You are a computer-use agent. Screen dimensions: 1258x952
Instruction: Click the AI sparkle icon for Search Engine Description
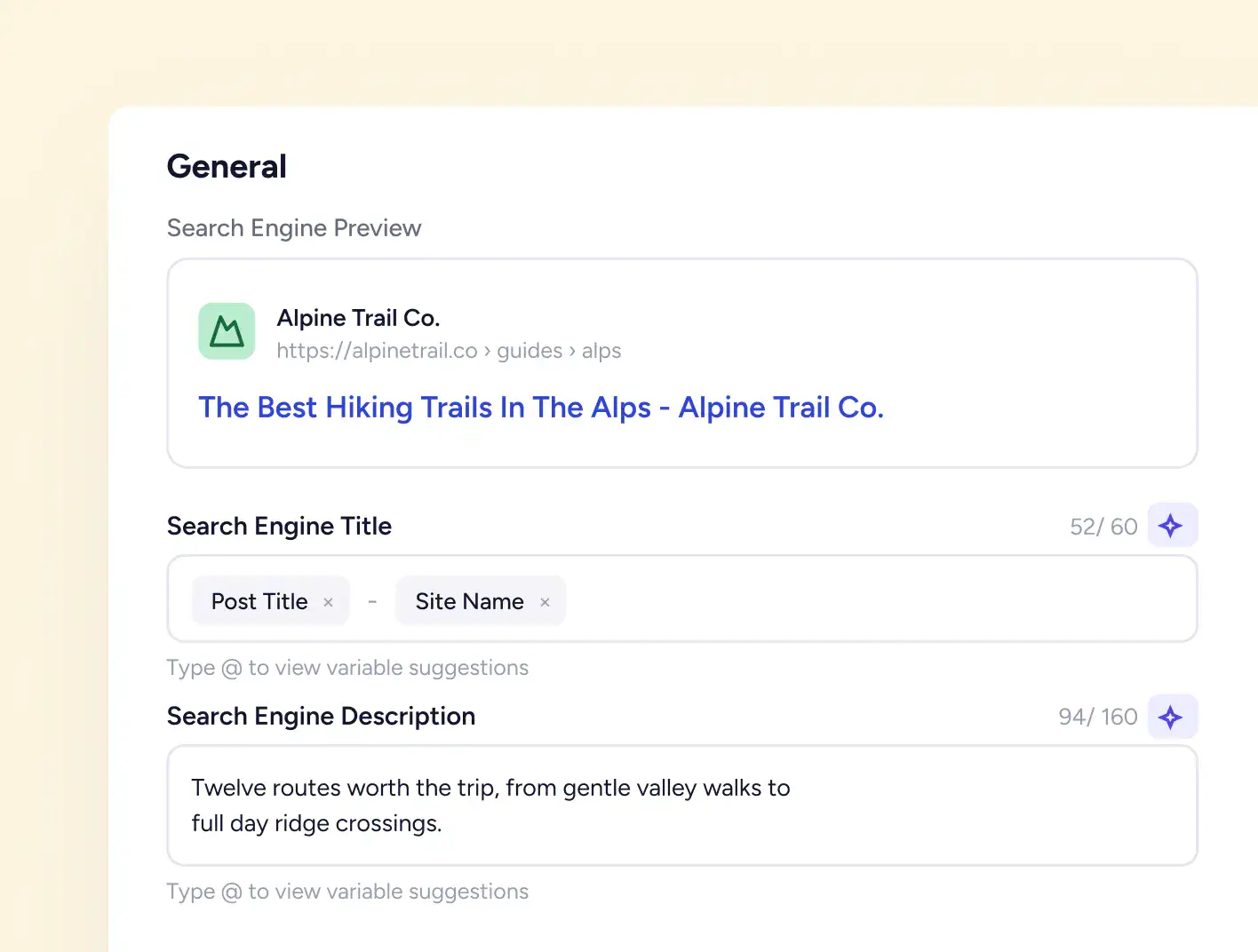pos(1172,717)
